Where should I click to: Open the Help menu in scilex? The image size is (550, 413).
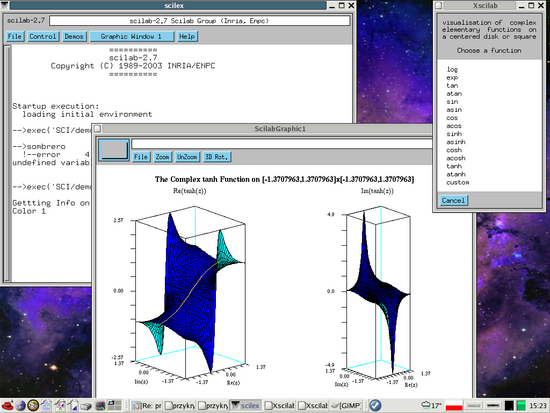187,36
